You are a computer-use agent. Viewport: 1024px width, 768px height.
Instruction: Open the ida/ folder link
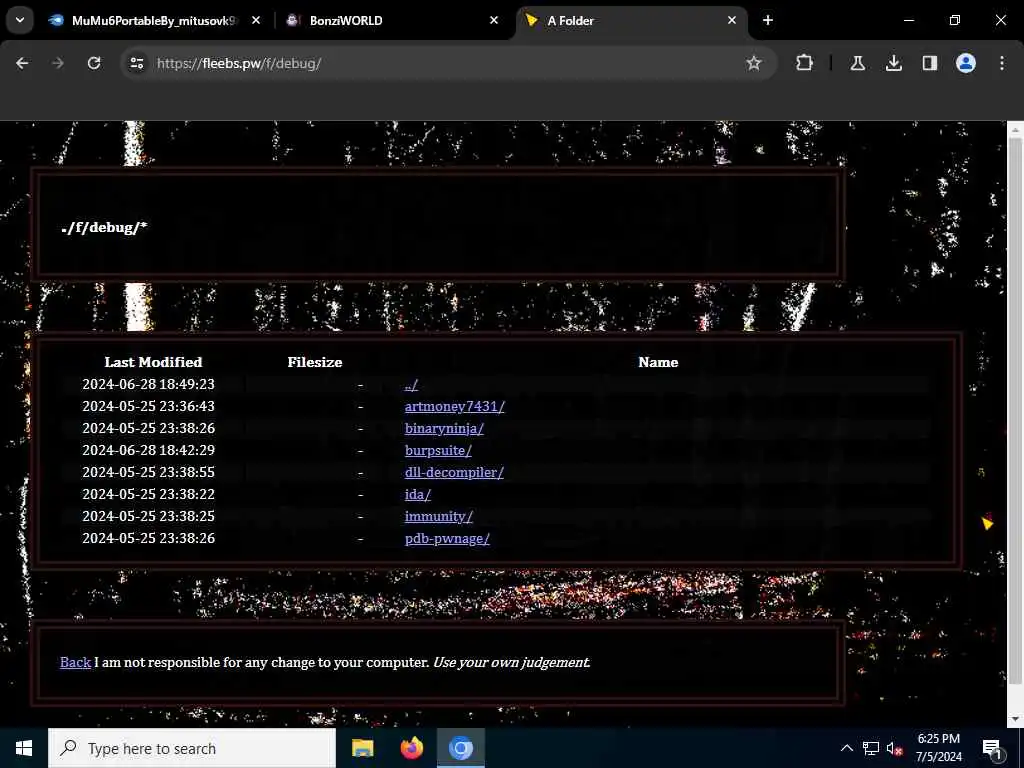coord(418,494)
